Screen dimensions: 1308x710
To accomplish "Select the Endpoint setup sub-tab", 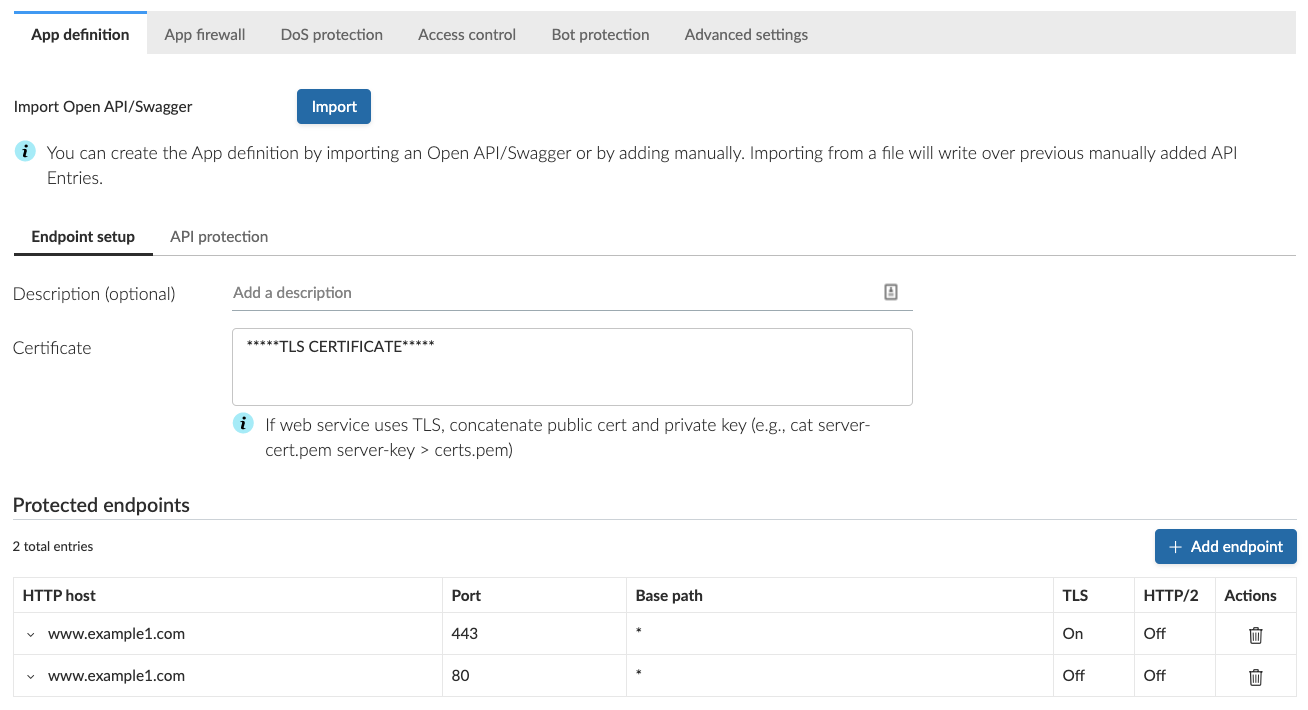I will pyautogui.click(x=83, y=237).
